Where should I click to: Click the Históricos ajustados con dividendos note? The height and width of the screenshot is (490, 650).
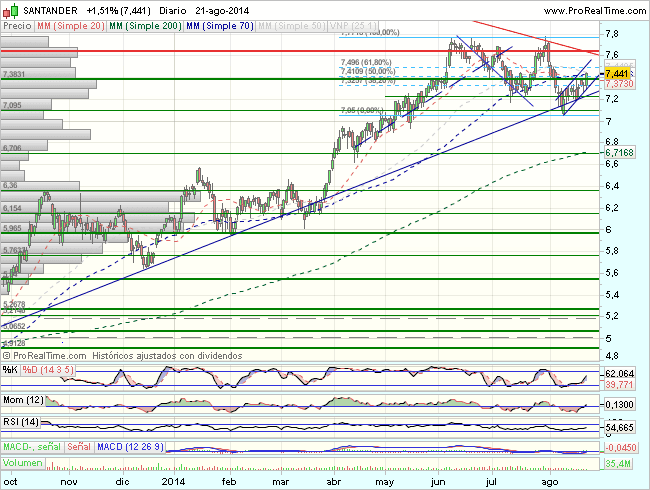tap(167, 356)
